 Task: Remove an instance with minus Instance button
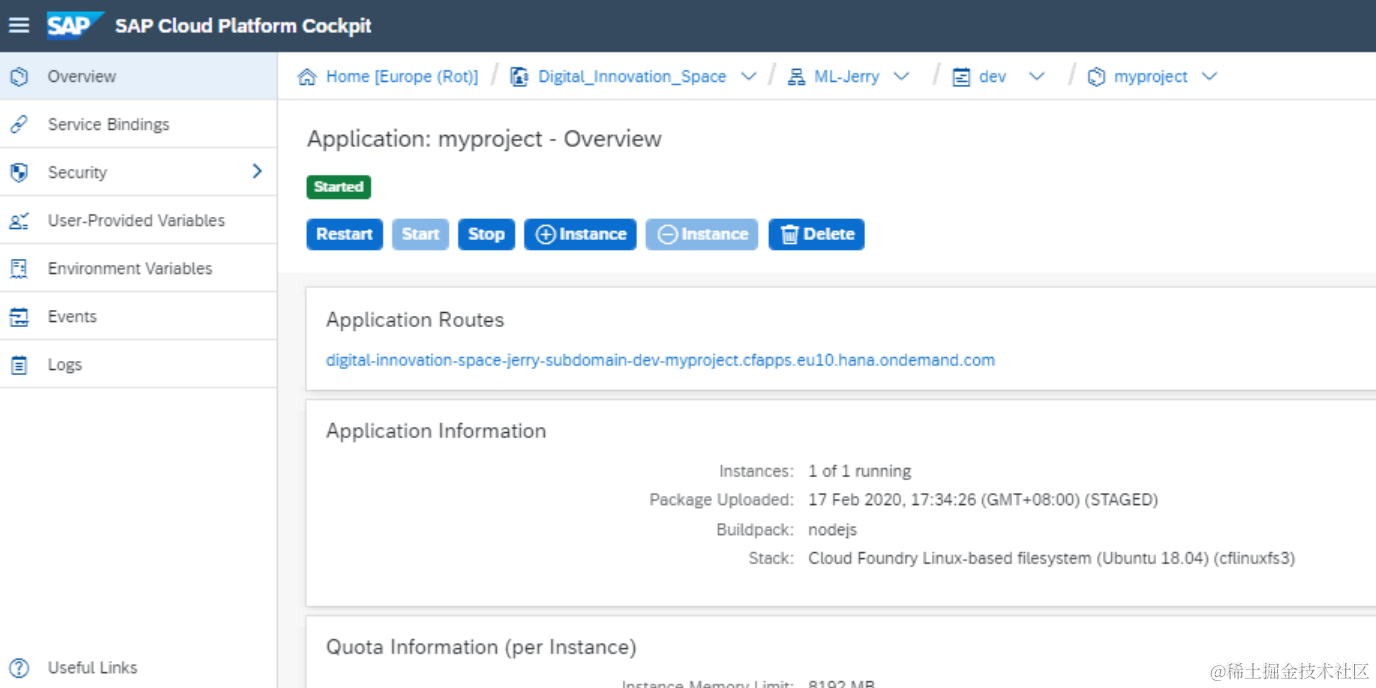pos(702,234)
